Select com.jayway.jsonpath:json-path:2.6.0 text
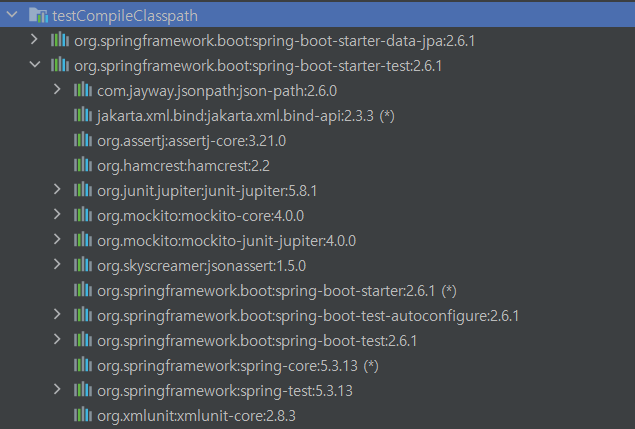635x429 pixels. coord(217,91)
